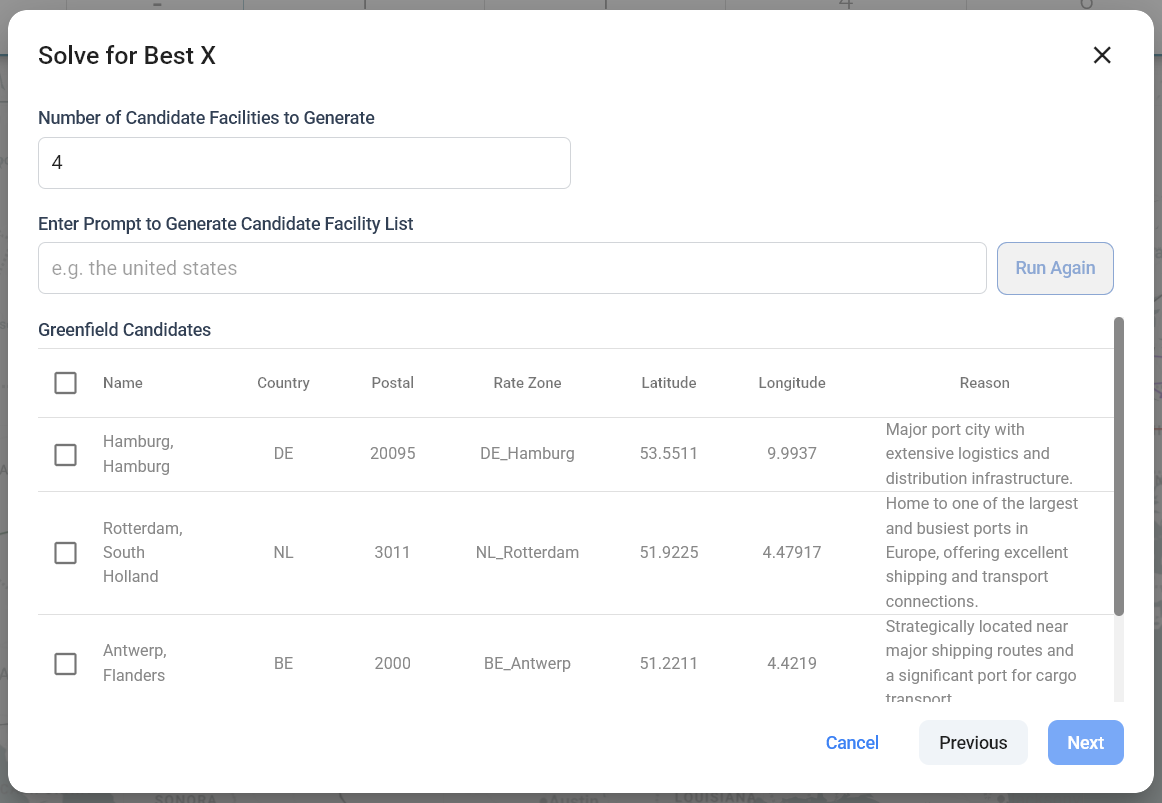The image size is (1162, 803).
Task: Toggle the select-all candidates header checkbox
Action: [66, 383]
